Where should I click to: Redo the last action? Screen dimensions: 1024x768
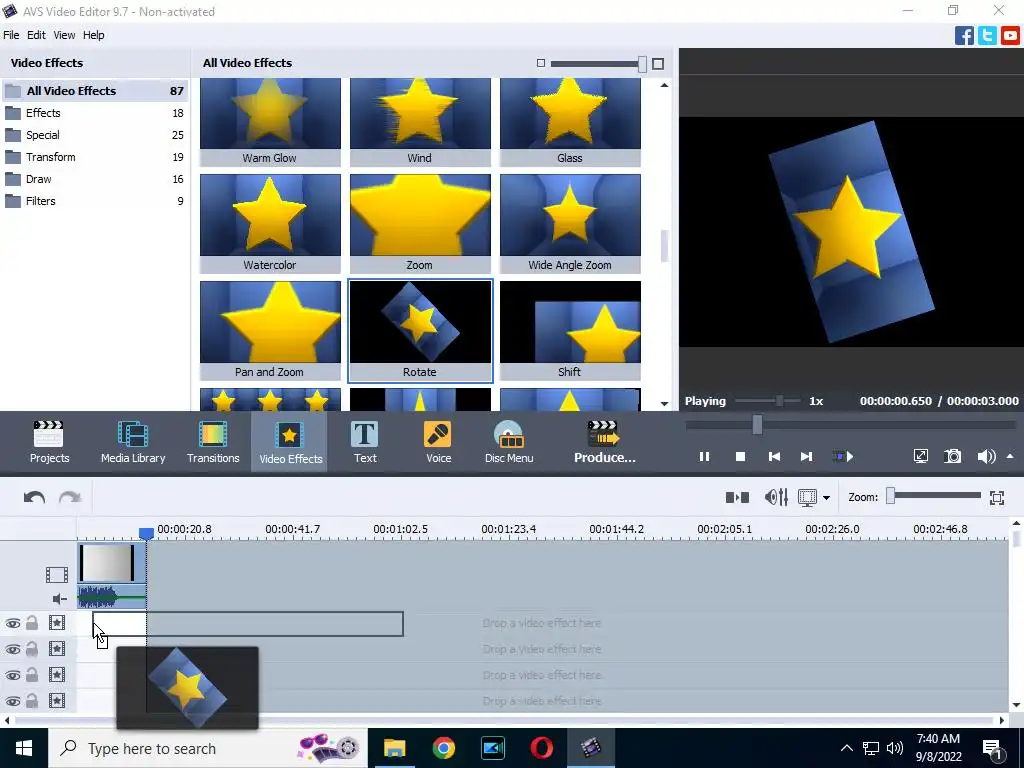point(70,498)
